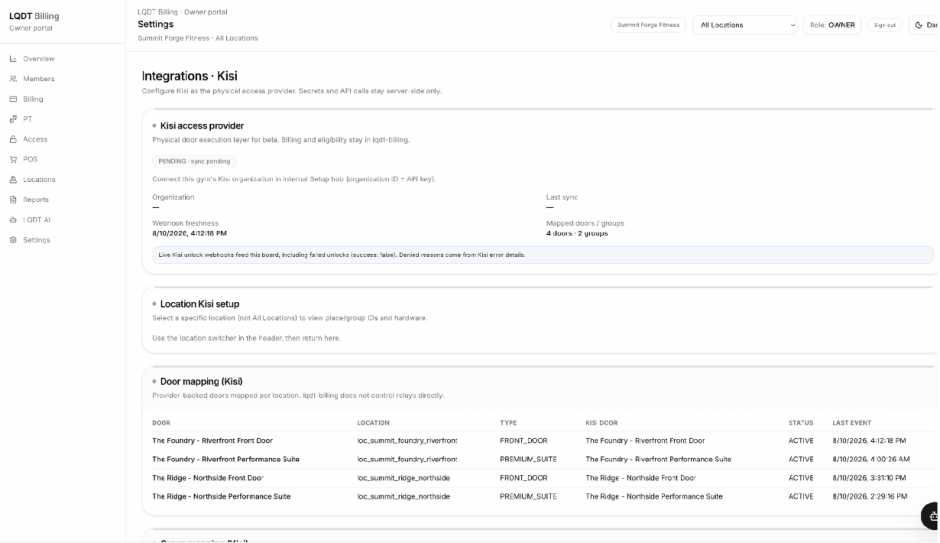Open the Billing section
The height and width of the screenshot is (543, 940).
pyautogui.click(x=33, y=99)
